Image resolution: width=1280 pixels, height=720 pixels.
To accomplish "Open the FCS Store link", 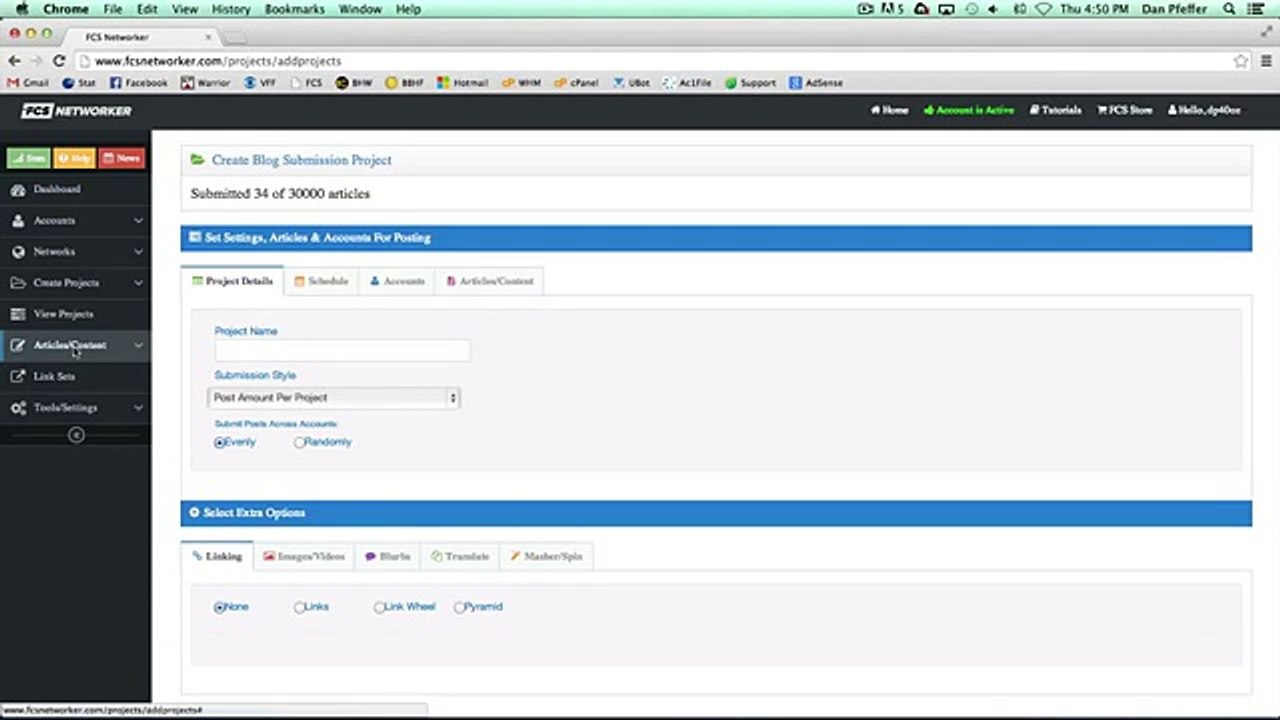I will point(1124,110).
